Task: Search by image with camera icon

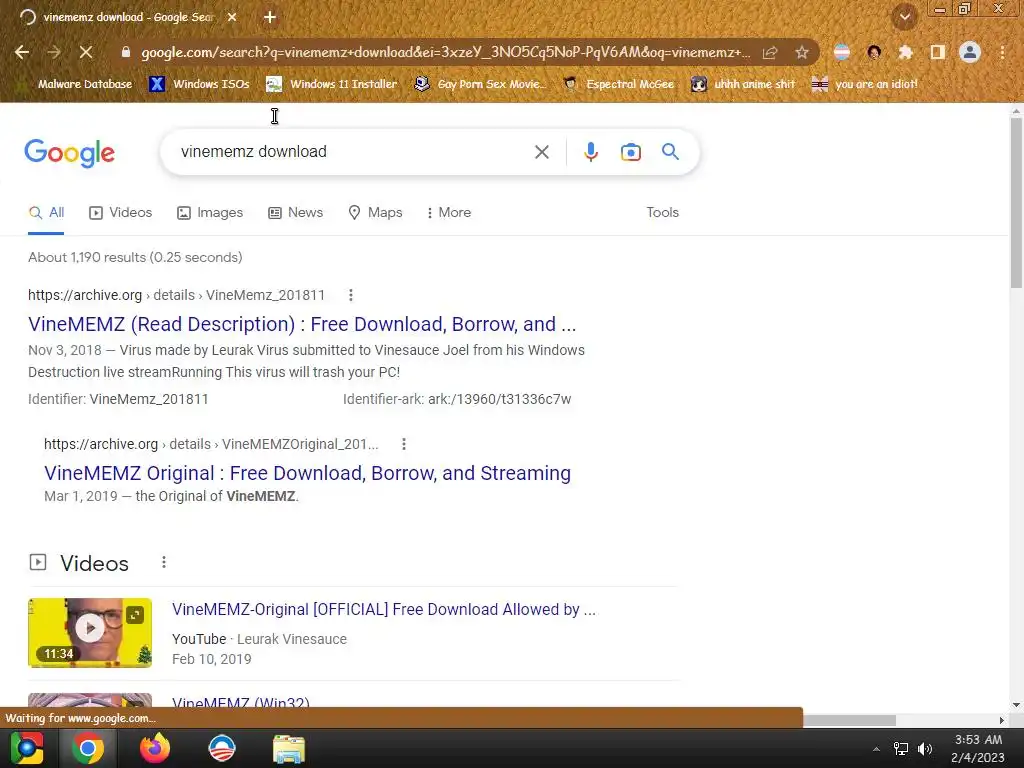Action: pyautogui.click(x=630, y=152)
